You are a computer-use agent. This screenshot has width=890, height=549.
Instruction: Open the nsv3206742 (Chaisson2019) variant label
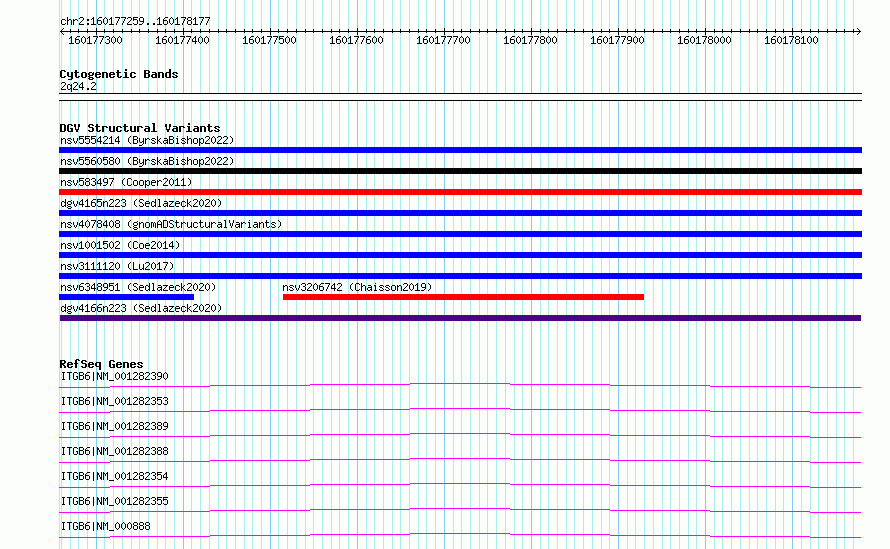pos(357,287)
